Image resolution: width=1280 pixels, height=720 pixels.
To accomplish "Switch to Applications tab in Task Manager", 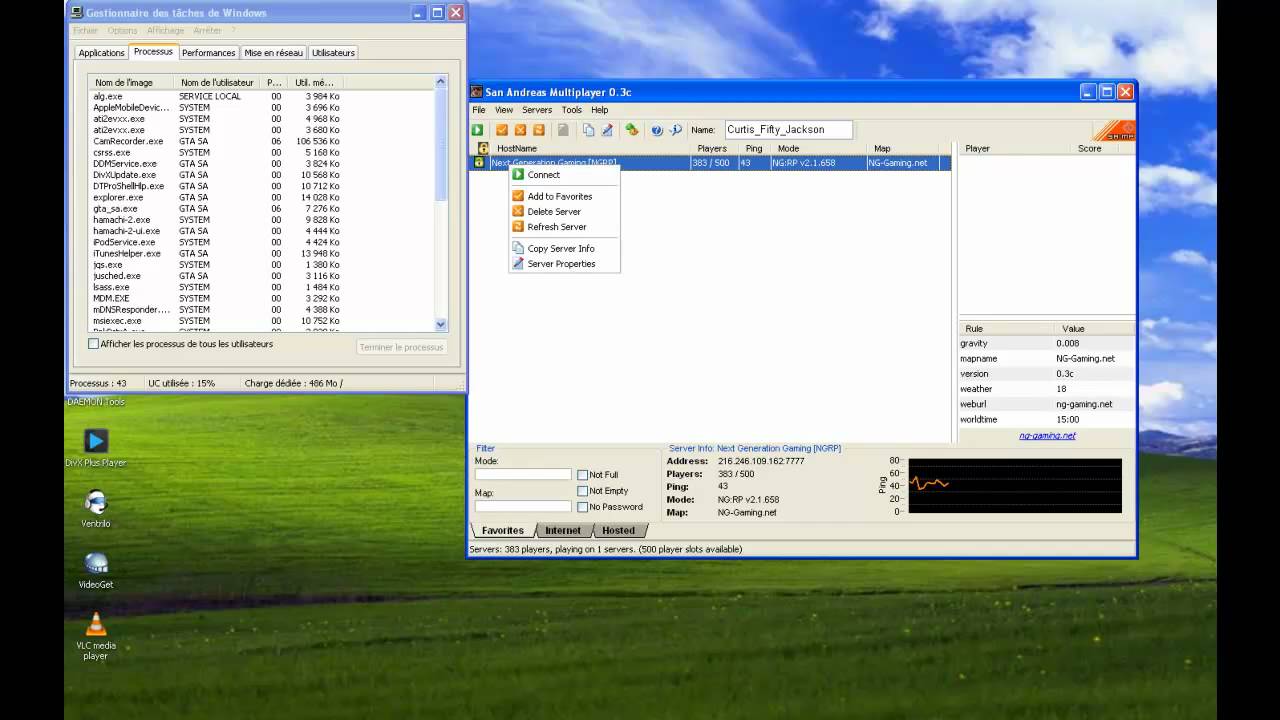I will pos(102,53).
